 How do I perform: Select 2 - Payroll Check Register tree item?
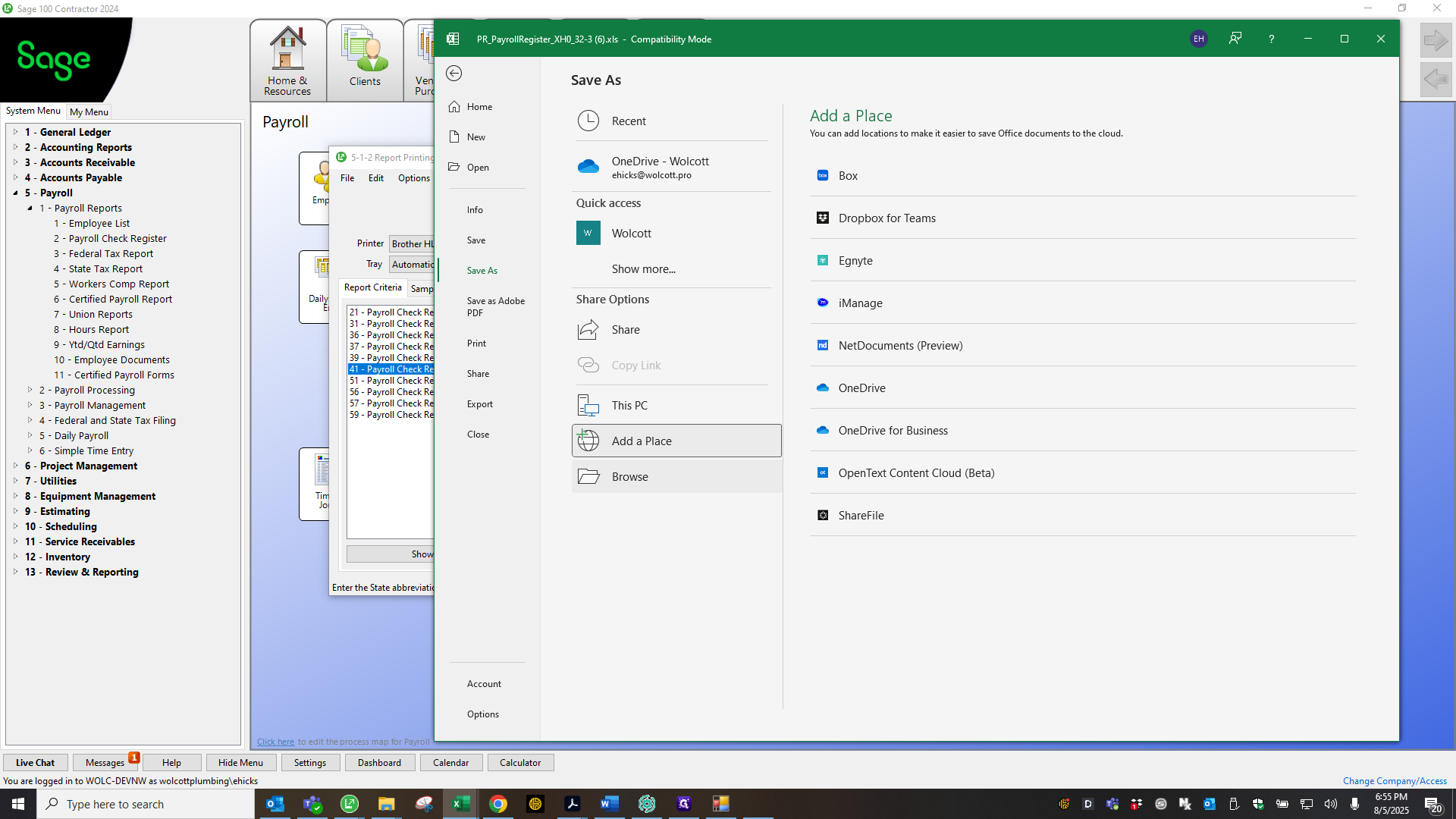click(x=110, y=238)
